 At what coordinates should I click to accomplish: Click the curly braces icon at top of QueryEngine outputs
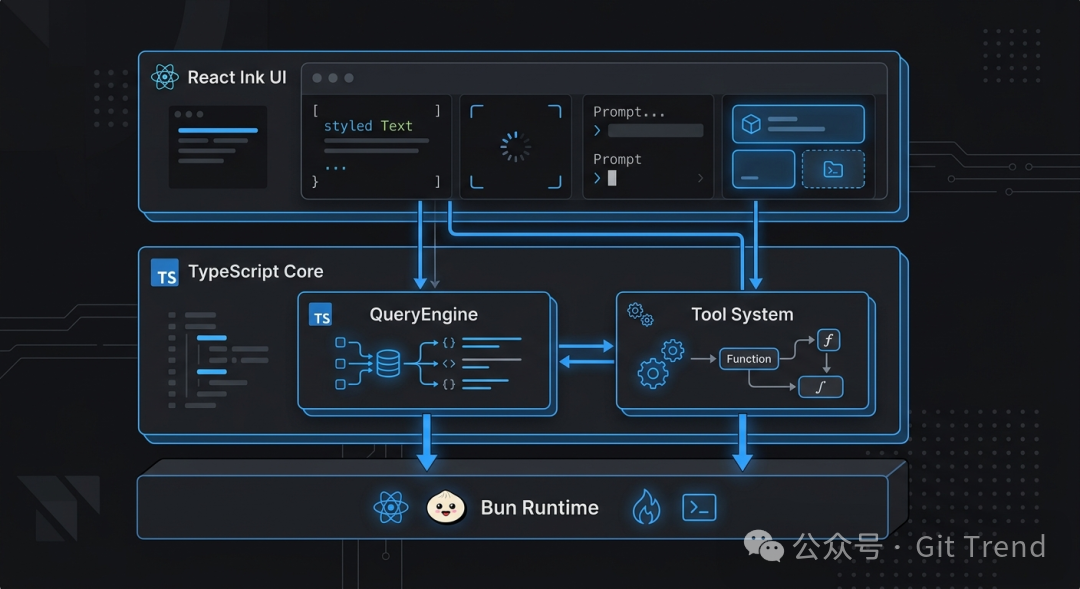[x=448, y=342]
